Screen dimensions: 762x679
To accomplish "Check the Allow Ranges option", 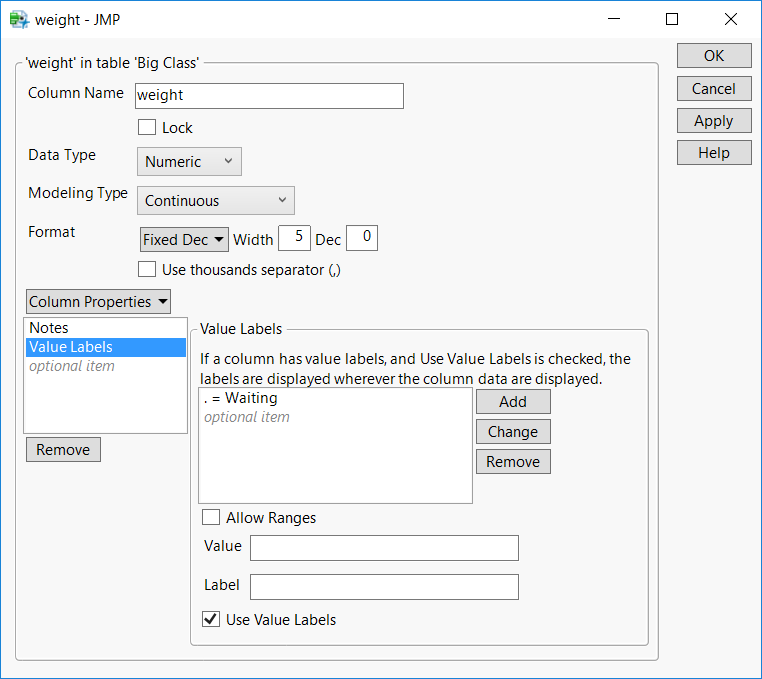I will point(211,518).
